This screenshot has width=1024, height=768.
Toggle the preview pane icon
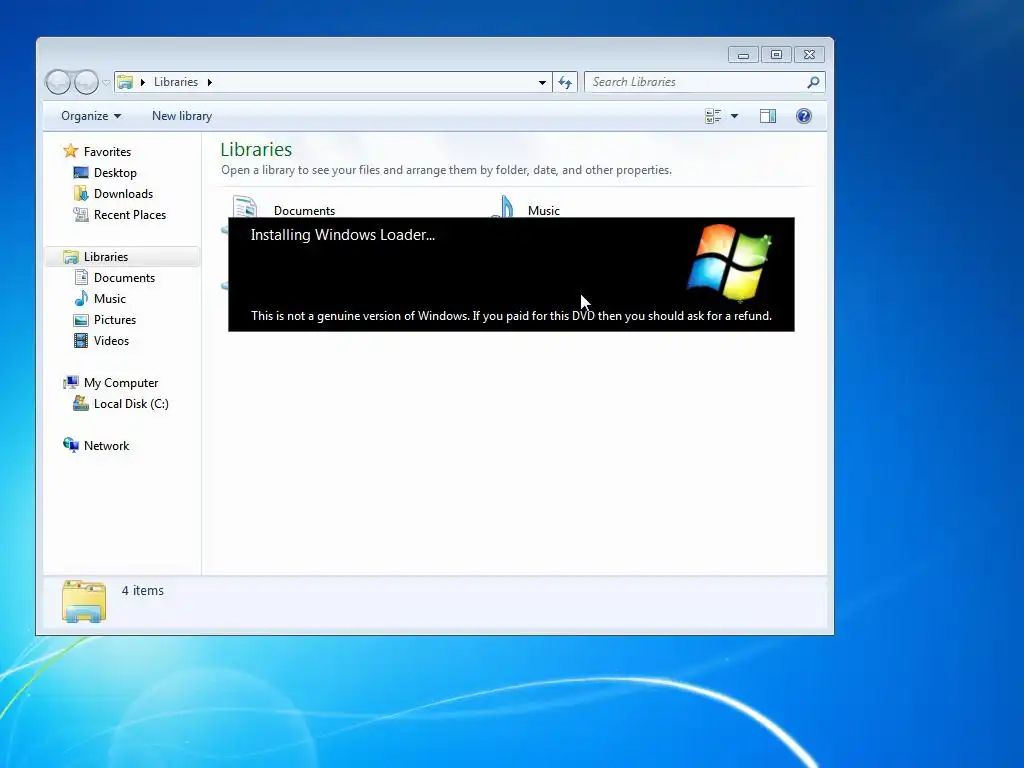(x=768, y=116)
